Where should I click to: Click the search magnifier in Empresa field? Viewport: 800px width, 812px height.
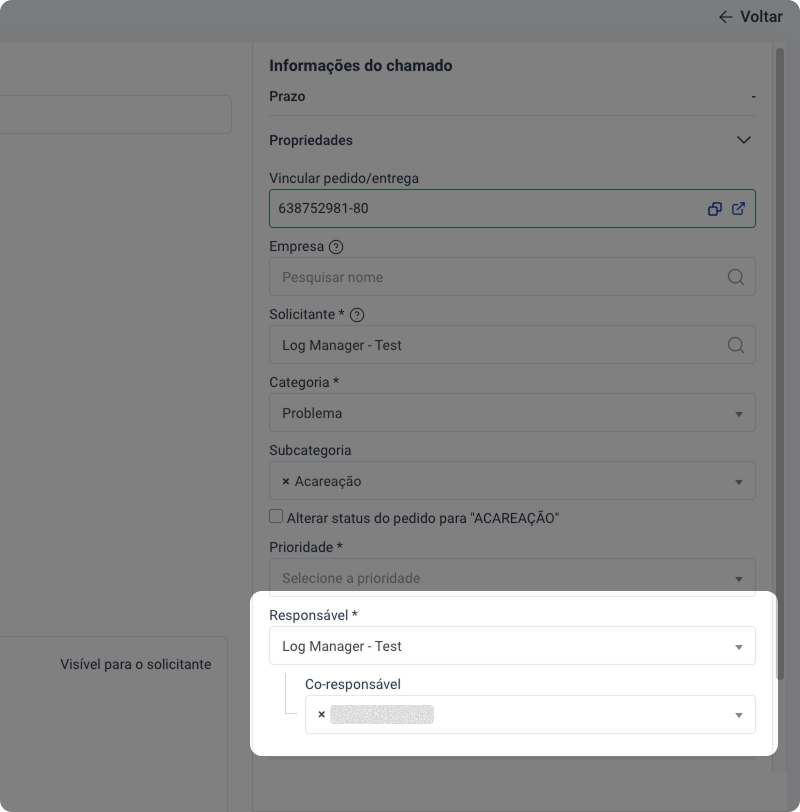click(x=736, y=277)
